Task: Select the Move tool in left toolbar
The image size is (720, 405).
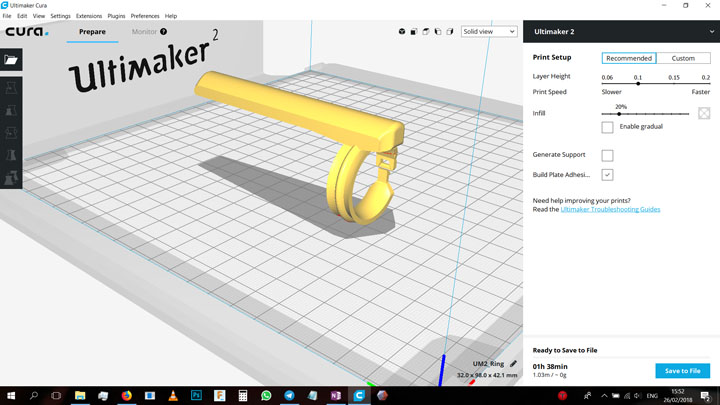Action: point(11,88)
